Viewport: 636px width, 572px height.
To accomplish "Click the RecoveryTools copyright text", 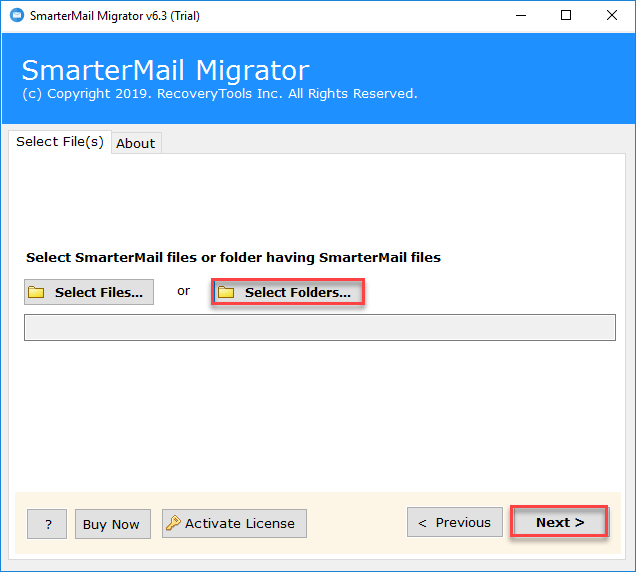I will [x=219, y=94].
